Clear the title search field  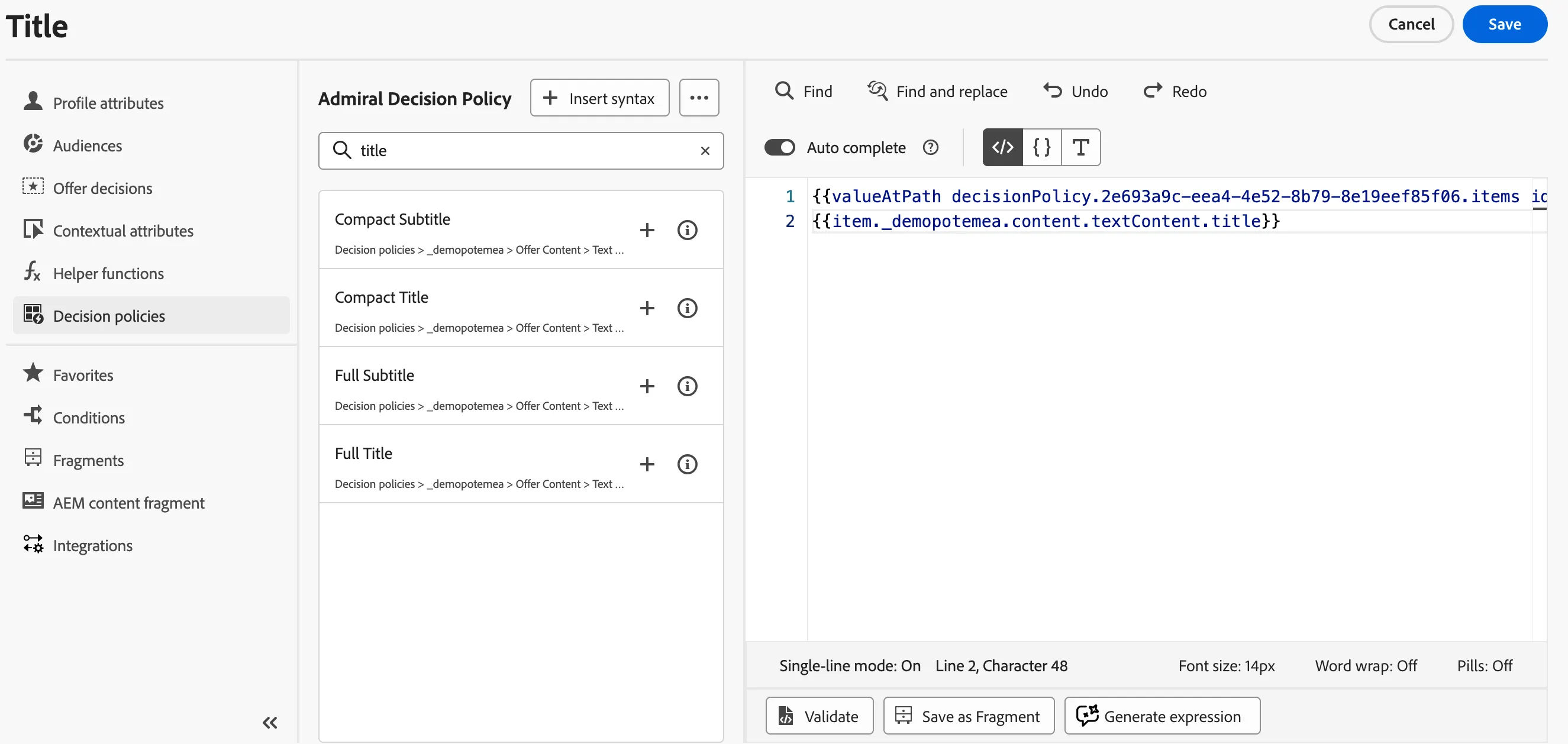(705, 150)
